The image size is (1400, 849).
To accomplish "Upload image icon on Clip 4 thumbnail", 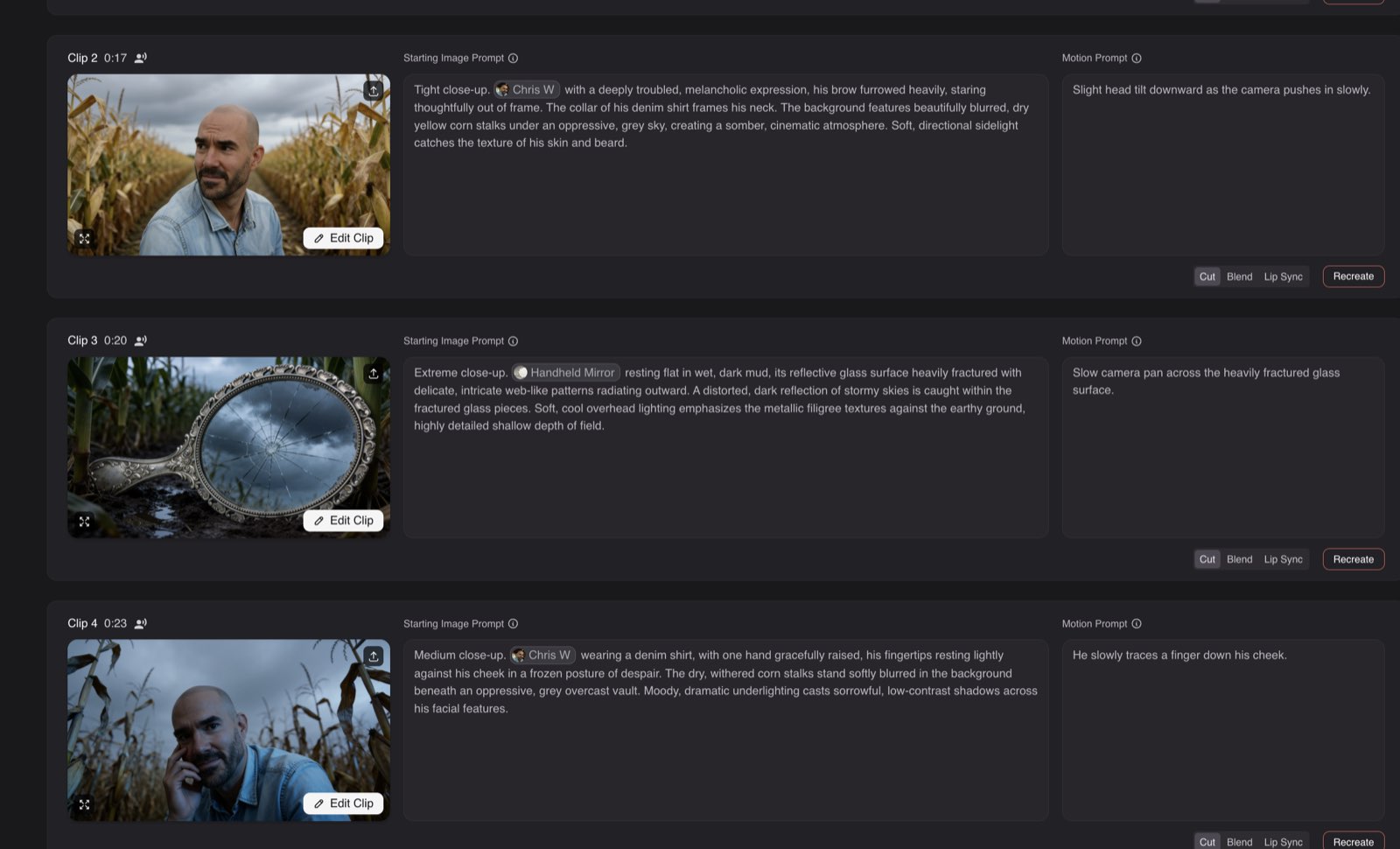I will (374, 656).
